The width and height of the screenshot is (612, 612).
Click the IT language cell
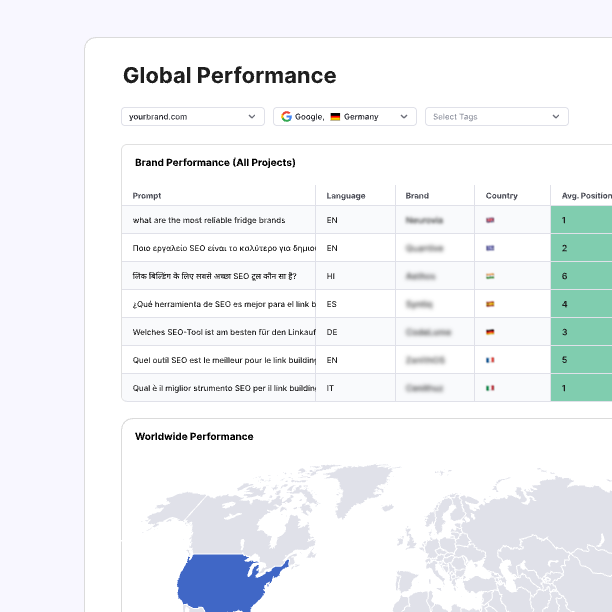point(330,388)
